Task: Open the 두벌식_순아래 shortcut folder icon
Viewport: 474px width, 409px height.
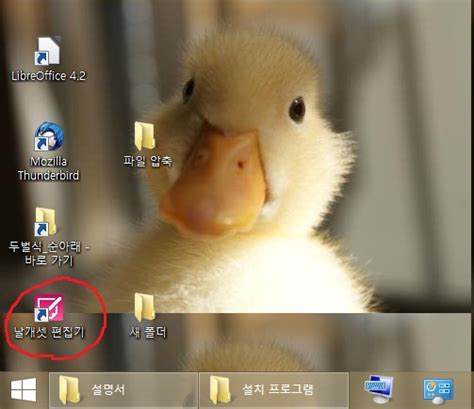Action: click(x=45, y=221)
